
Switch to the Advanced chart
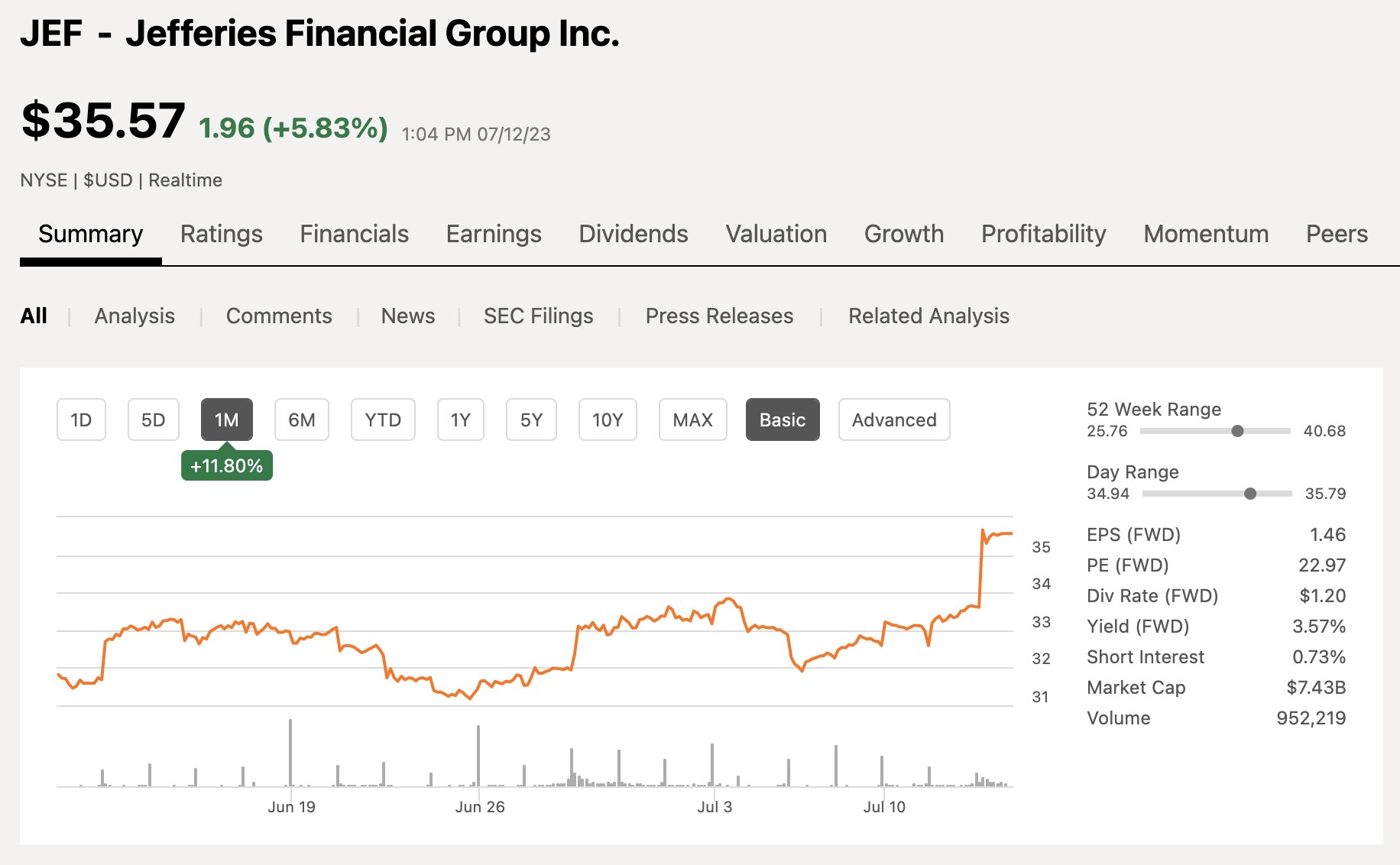coord(893,420)
